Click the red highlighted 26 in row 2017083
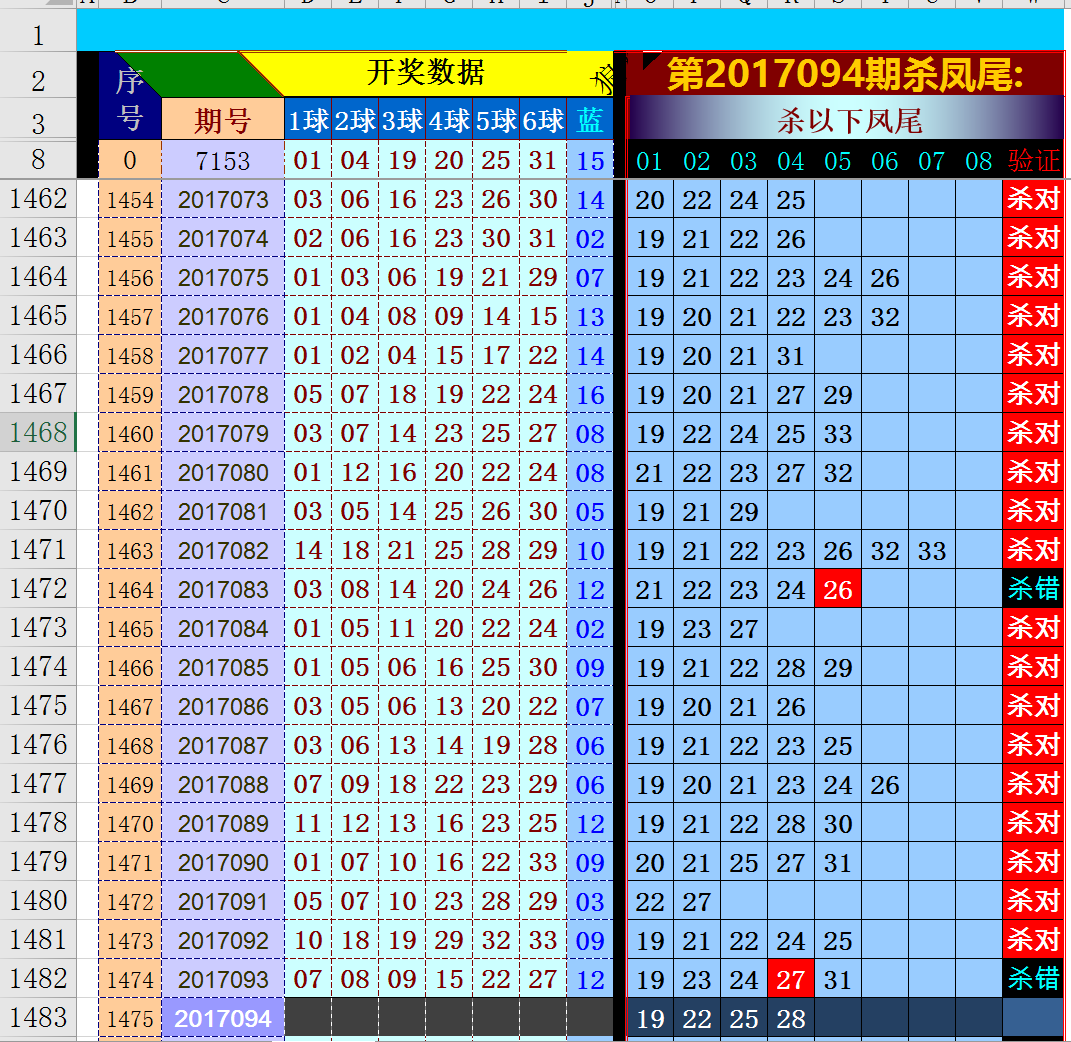Screen dimensions: 1071x1042 837,589
